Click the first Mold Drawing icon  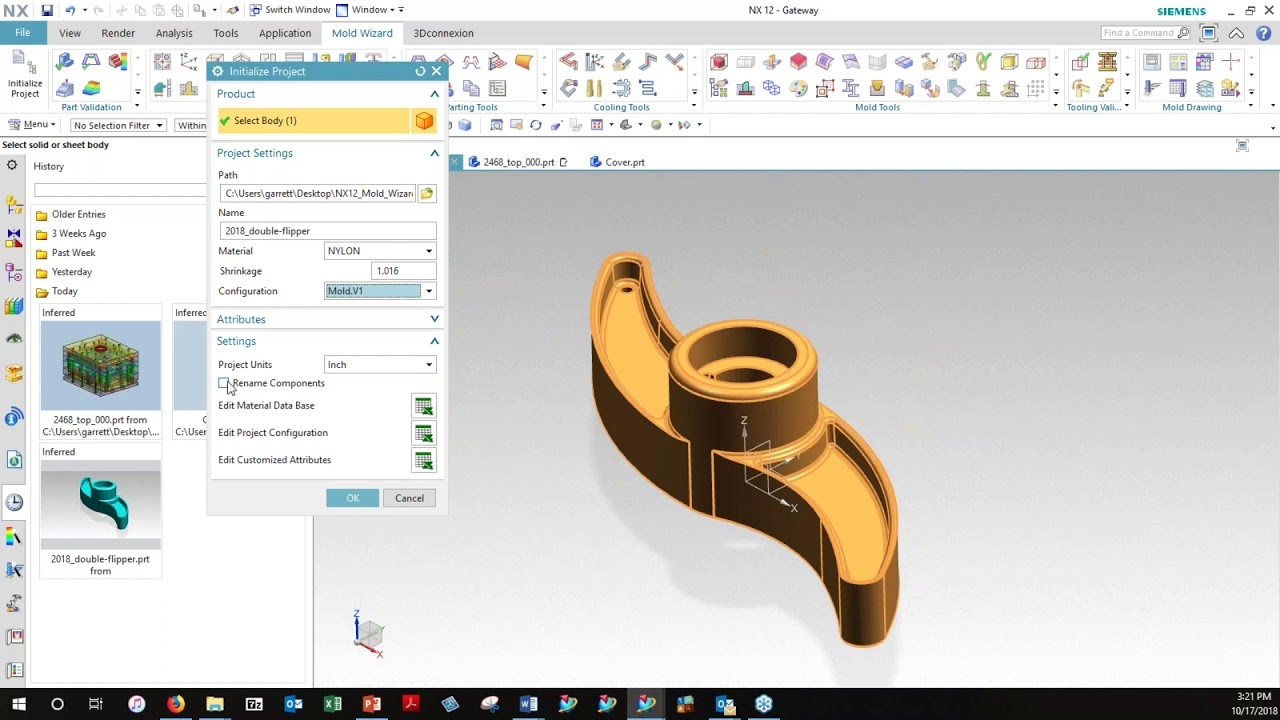point(1152,63)
